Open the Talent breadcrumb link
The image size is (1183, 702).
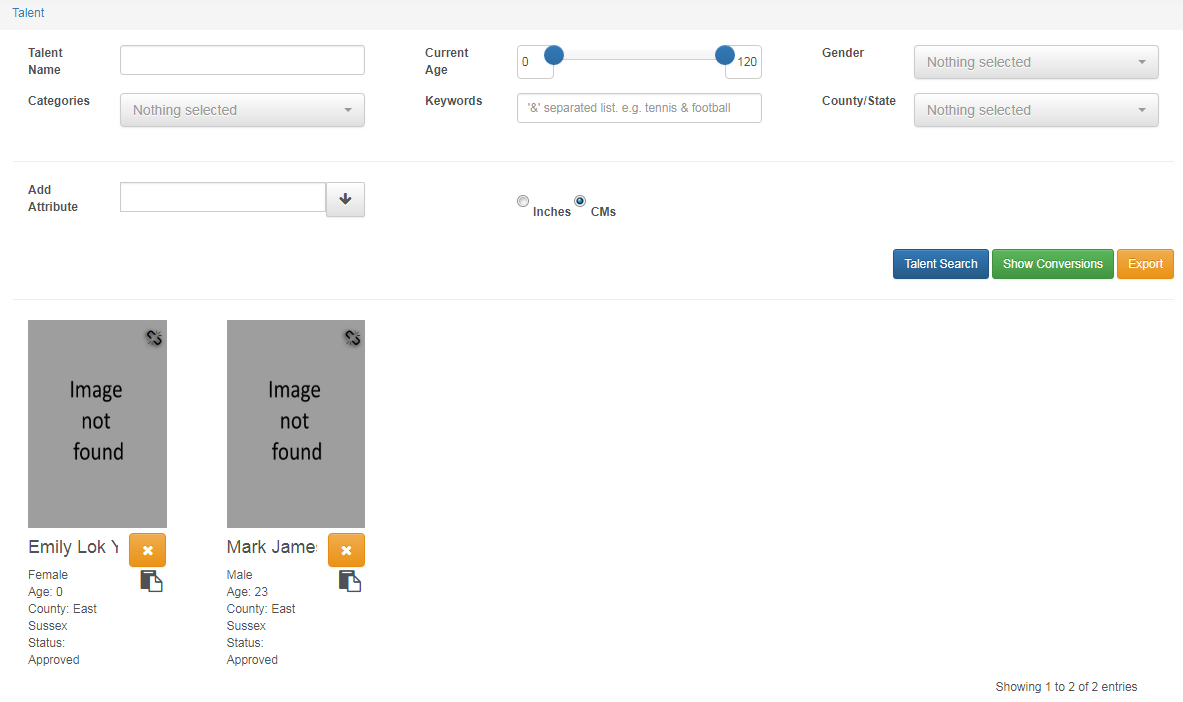tap(28, 13)
